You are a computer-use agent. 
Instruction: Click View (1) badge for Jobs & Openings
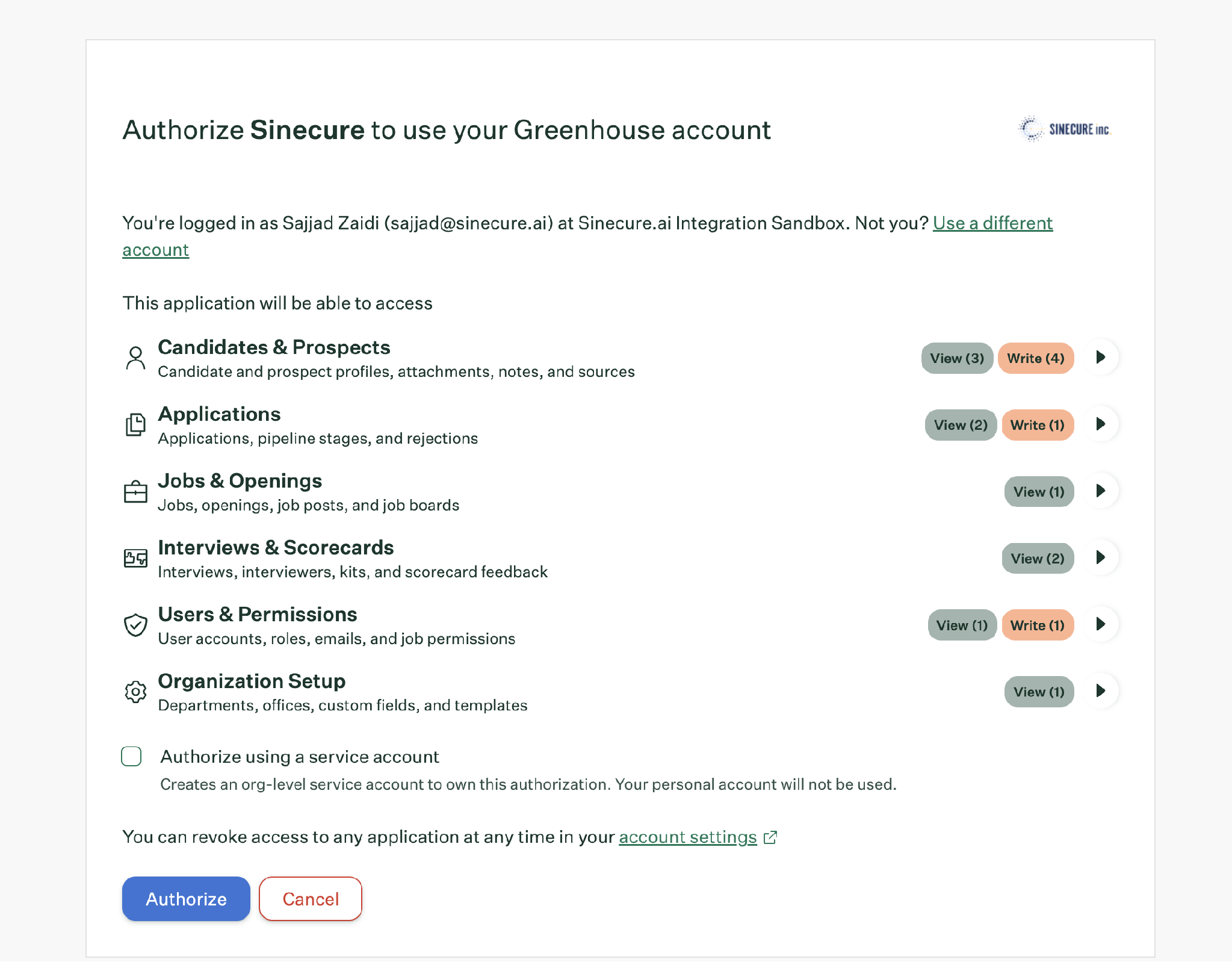point(1039,492)
